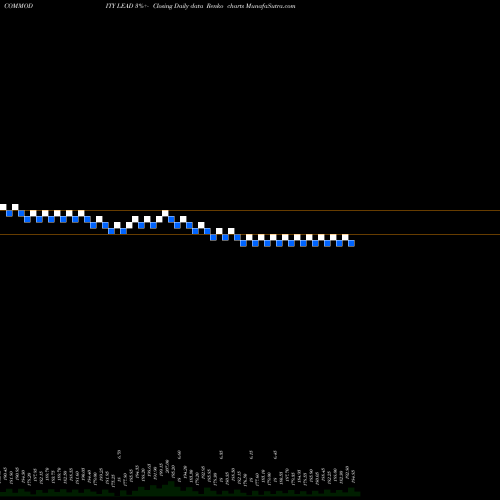
Task: Click the MunafaSutra.com text in the header
Action: (x=270, y=6)
